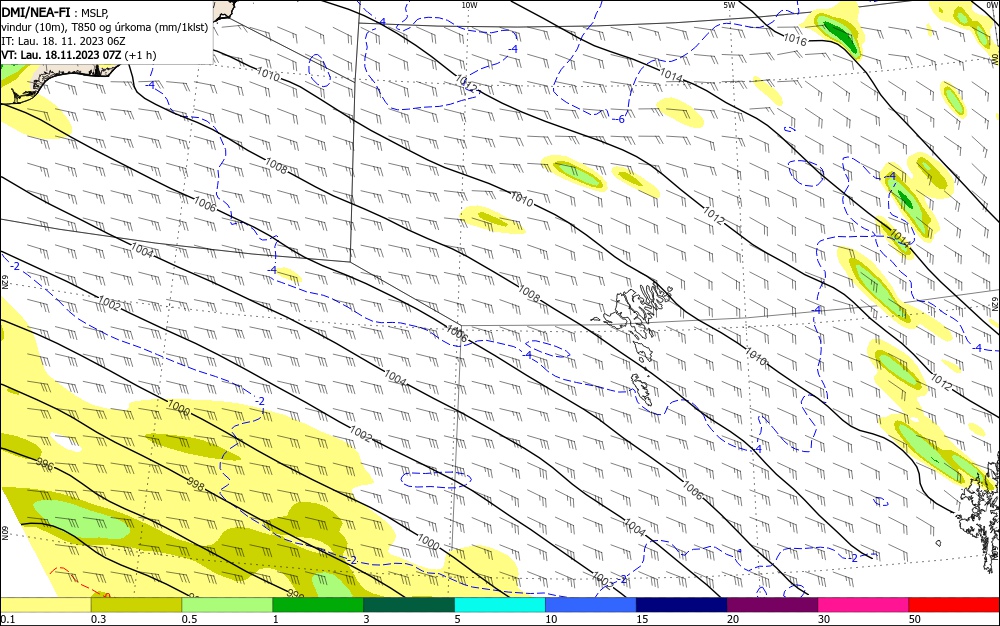Click the pink 30 mm legend swatch
The height and width of the screenshot is (626, 1000).
[x=864, y=605]
